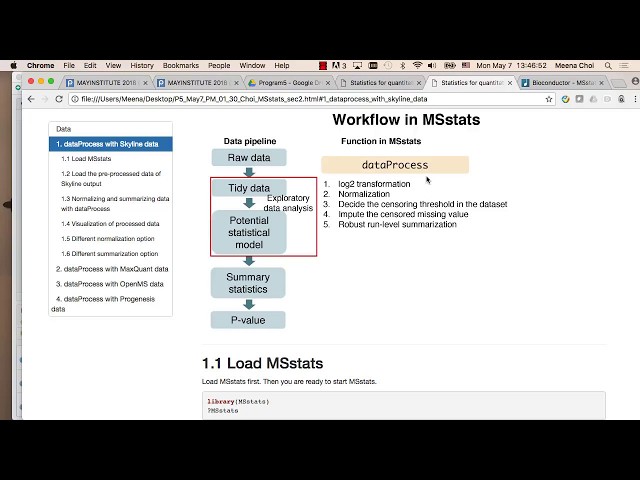Screen dimensions: 640x480
Task: Open 3. dataProcess with OpenMS data
Action: click(x=109, y=284)
